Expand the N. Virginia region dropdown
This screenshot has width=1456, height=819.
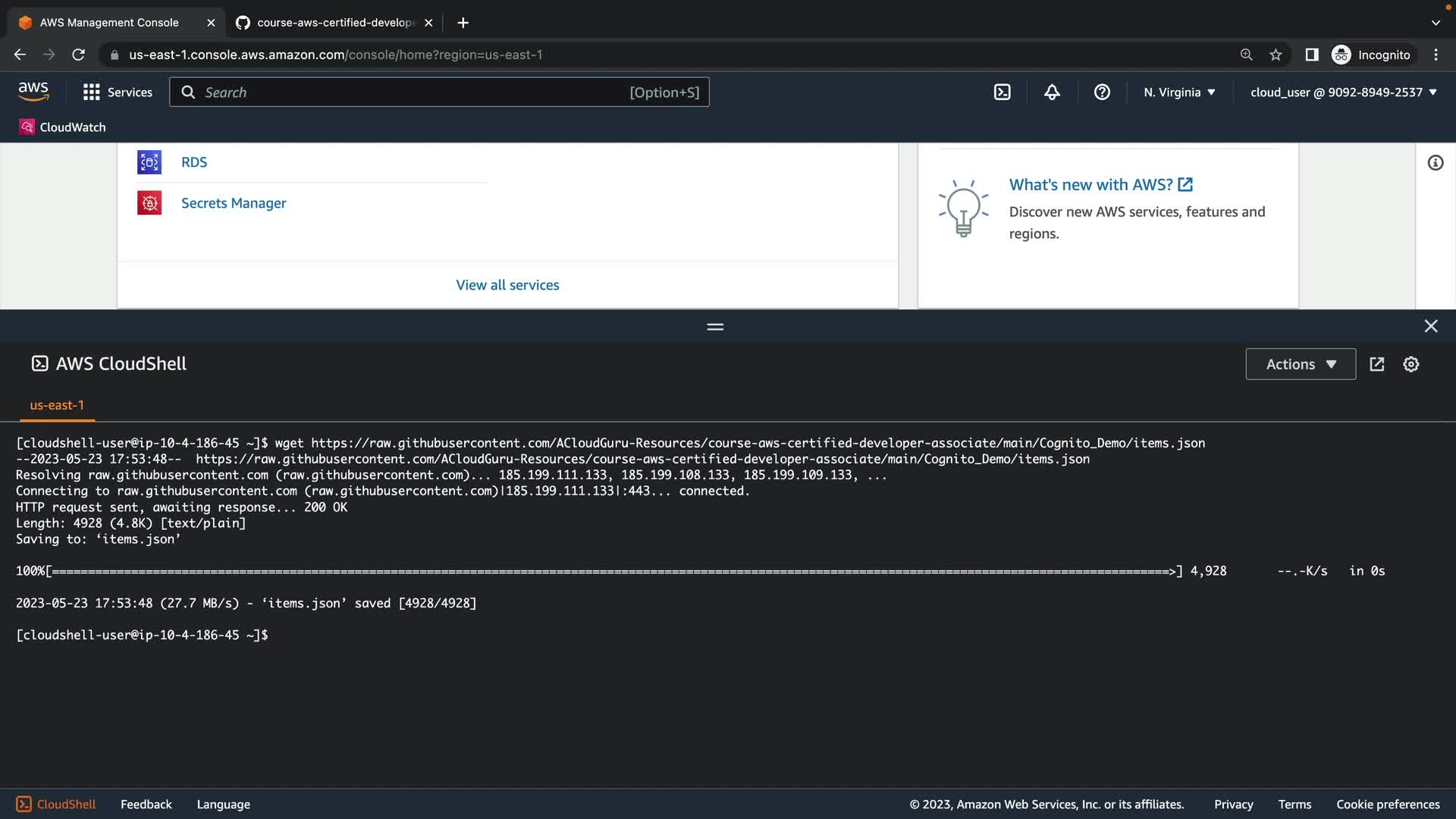1179,93
